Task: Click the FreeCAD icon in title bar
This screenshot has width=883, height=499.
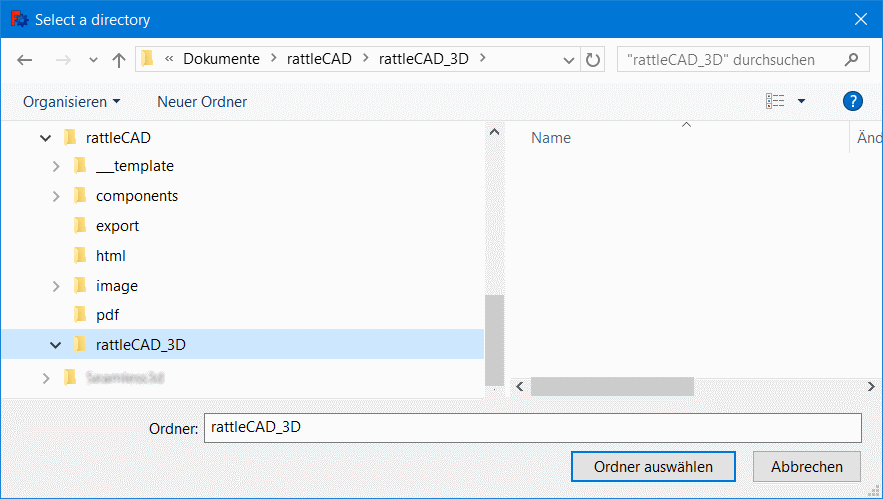Action: 19,19
